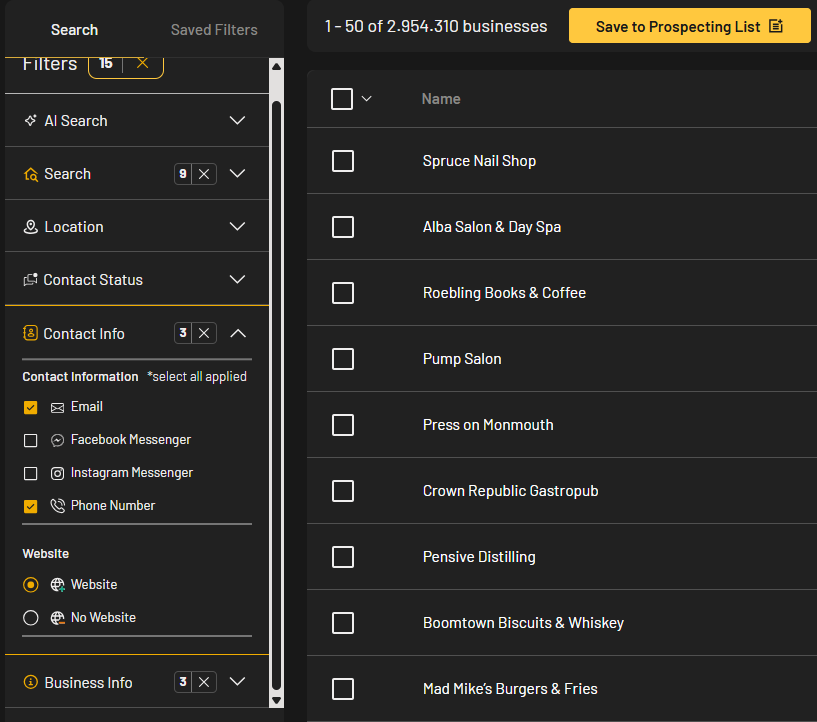Click the filter panel scroll-down arrow
This screenshot has width=817, height=722.
point(277,700)
